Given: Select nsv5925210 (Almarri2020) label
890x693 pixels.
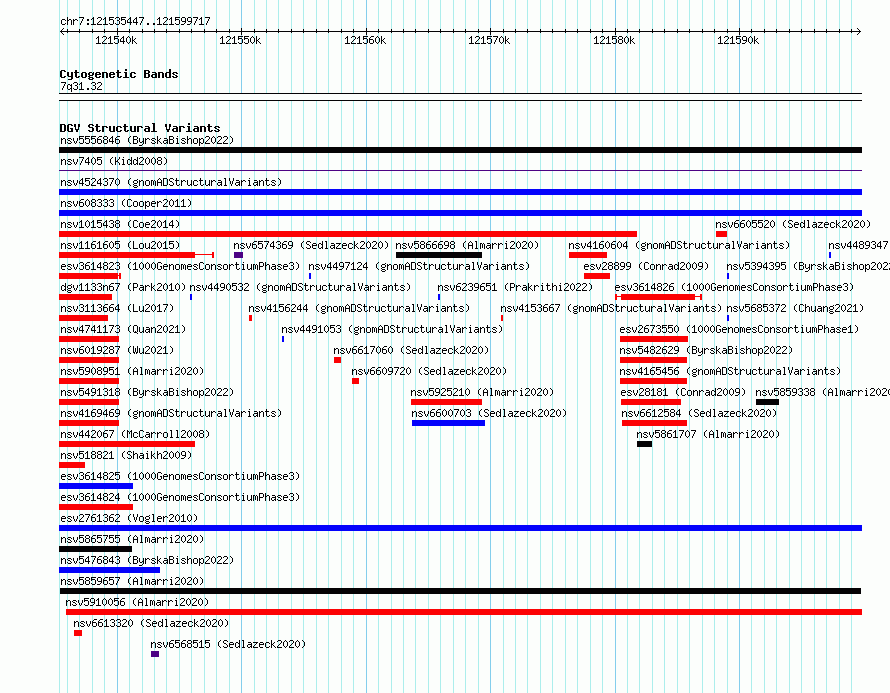Looking at the screenshot, I should [482, 392].
